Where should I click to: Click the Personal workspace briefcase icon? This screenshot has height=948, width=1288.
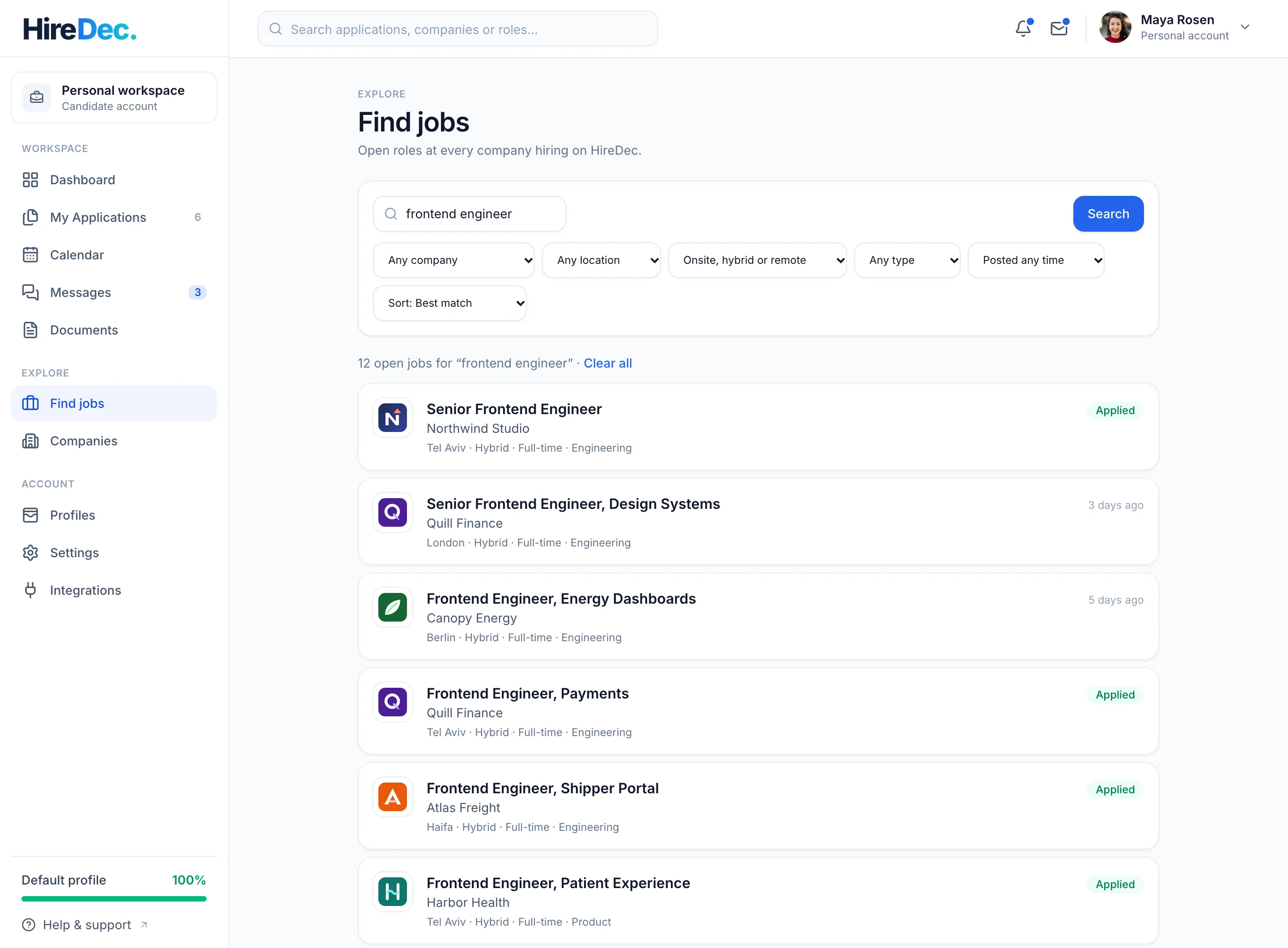[x=37, y=97]
